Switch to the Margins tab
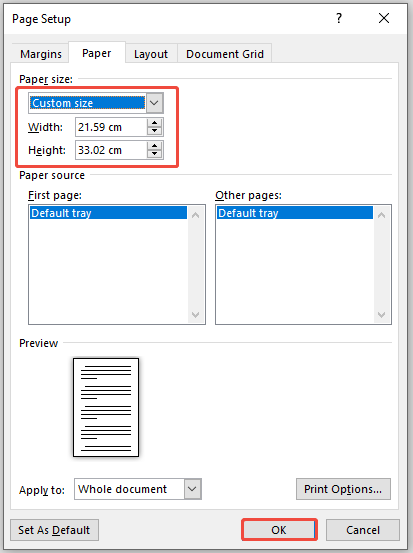This screenshot has width=413, height=553. click(x=41, y=54)
